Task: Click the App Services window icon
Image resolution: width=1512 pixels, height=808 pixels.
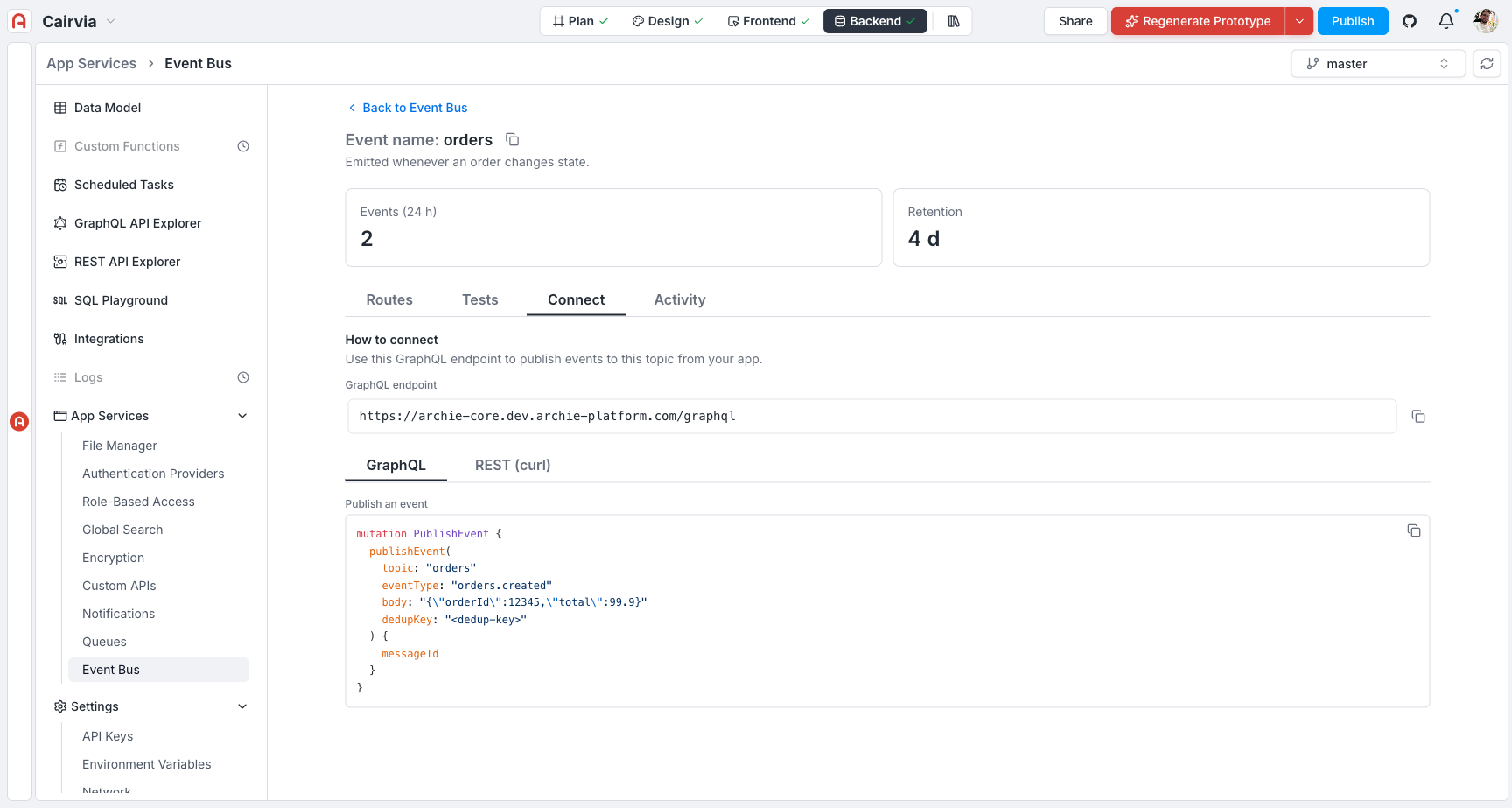Action: [x=60, y=416]
